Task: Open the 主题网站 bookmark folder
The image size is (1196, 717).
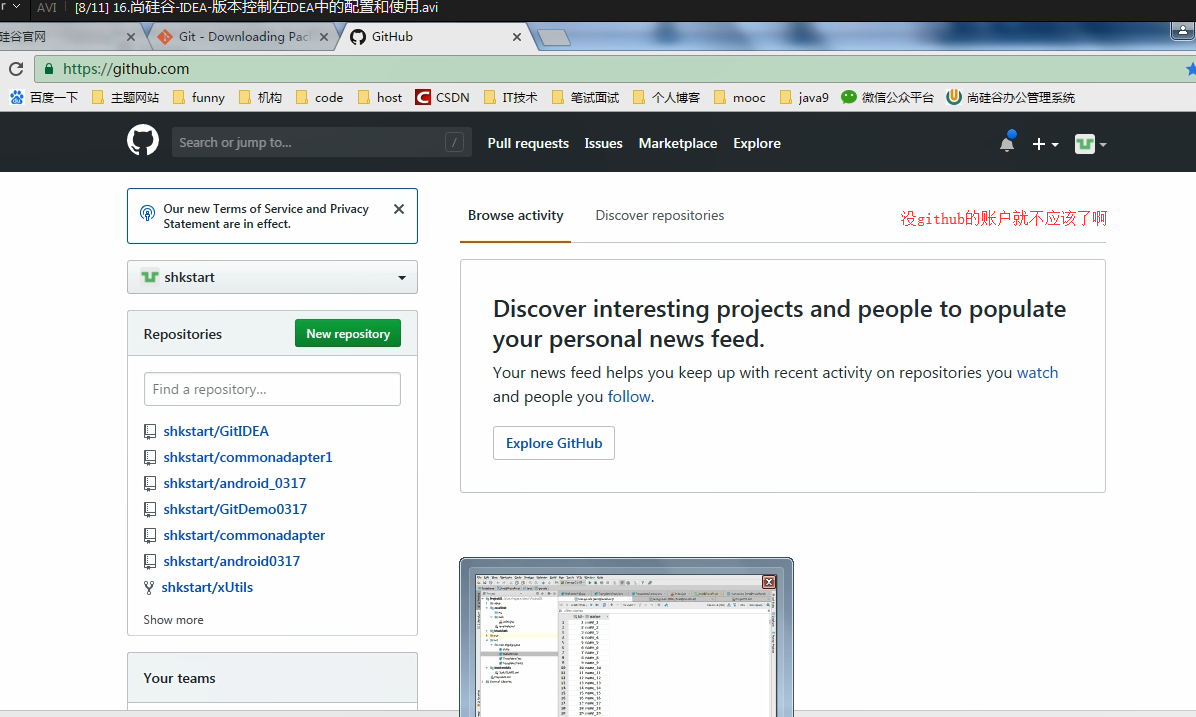Action: (126, 98)
